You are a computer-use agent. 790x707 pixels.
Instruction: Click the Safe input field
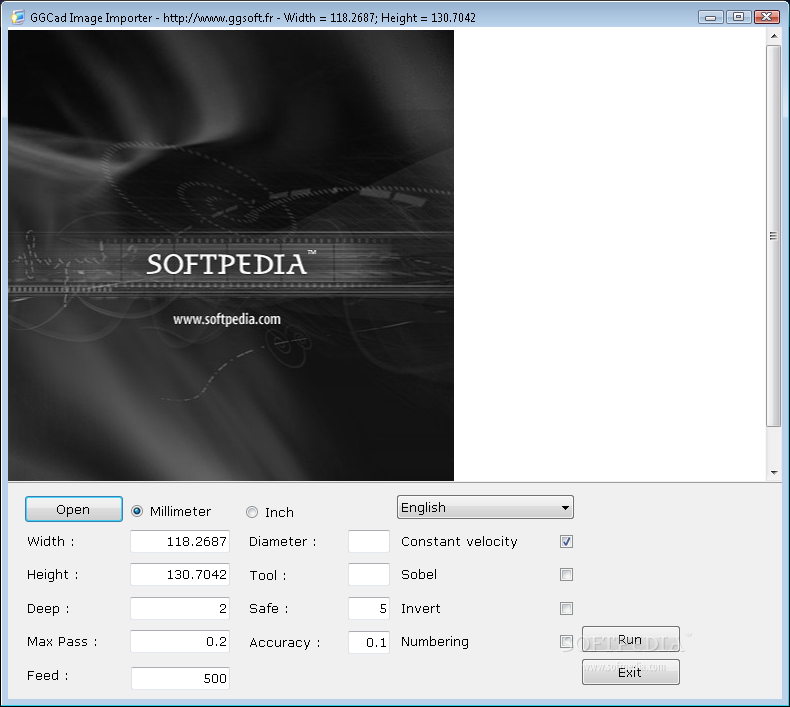(x=369, y=608)
